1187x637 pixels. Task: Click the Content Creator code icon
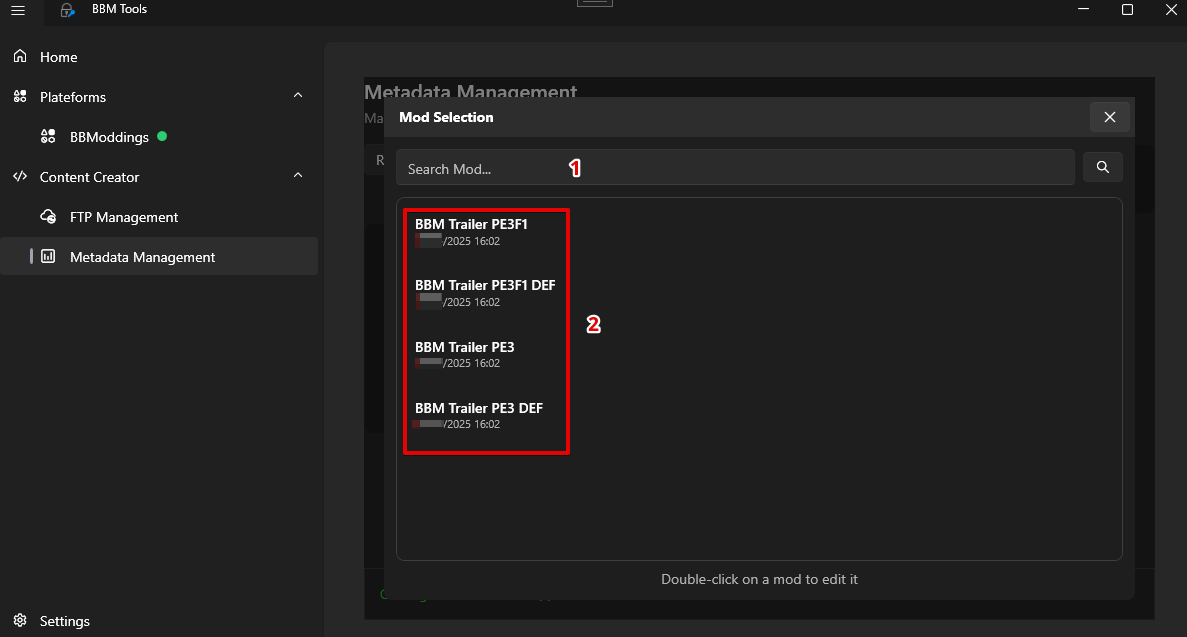pos(20,177)
